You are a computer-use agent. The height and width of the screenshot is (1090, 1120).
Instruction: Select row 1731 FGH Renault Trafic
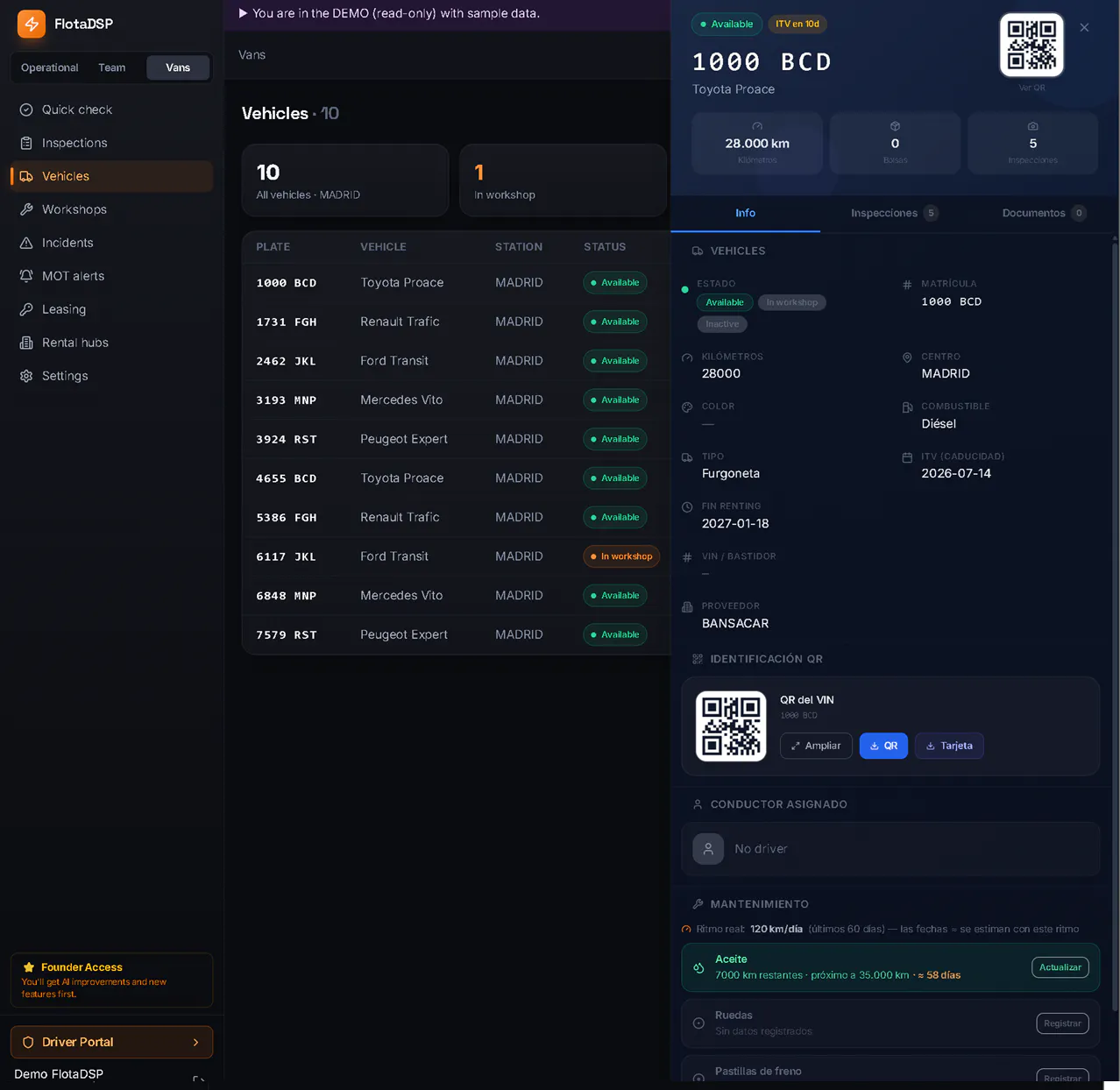[x=456, y=322]
